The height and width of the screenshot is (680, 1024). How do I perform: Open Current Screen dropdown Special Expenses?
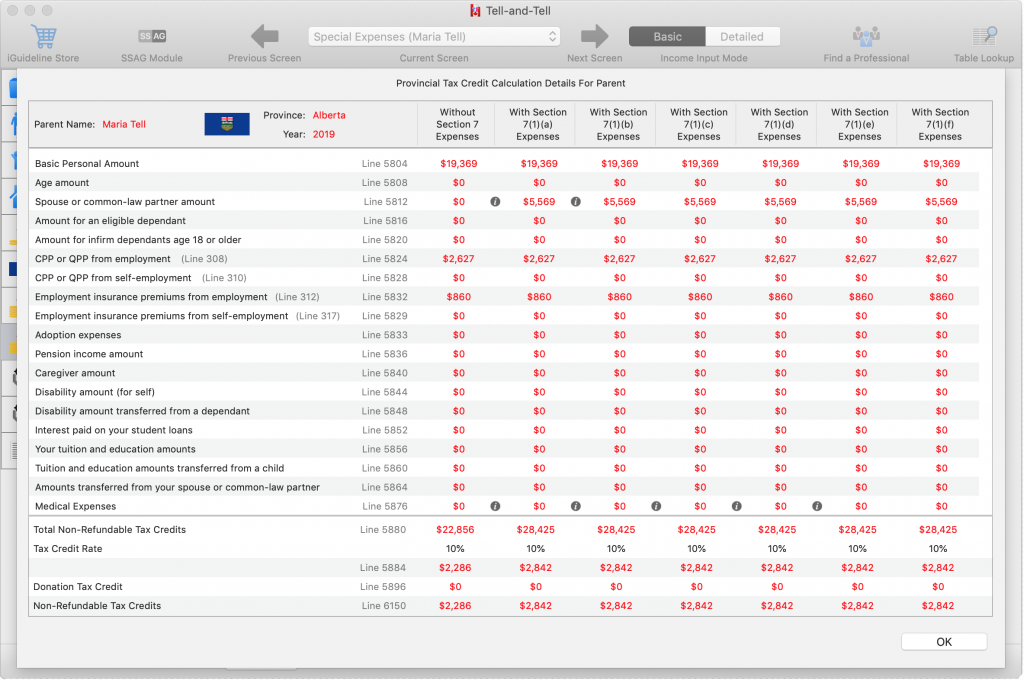(434, 37)
